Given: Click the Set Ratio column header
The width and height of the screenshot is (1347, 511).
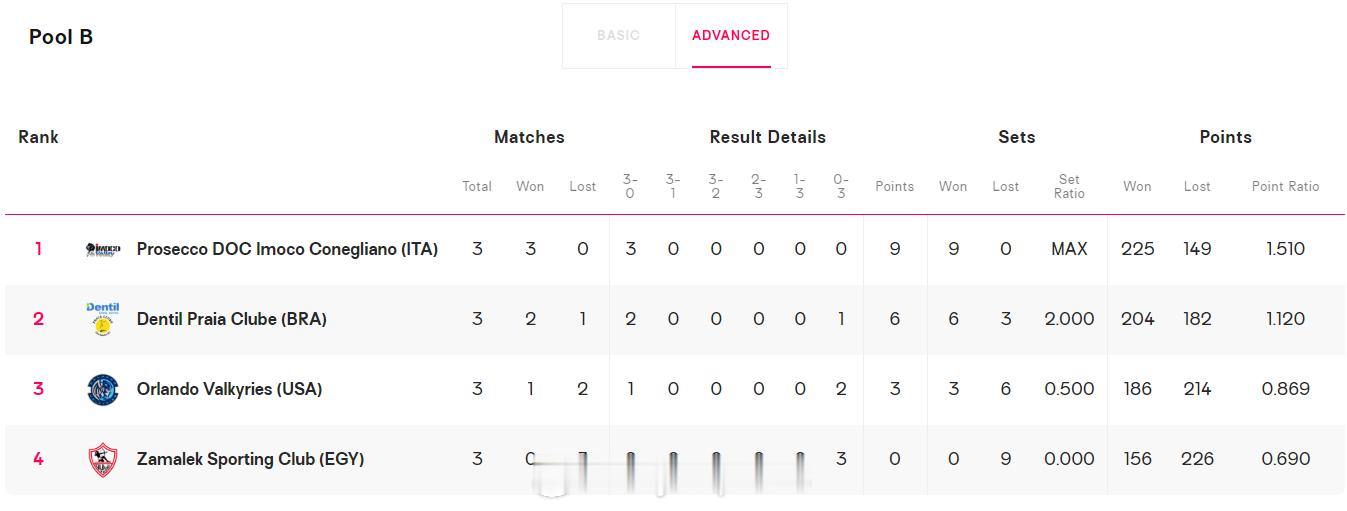Looking at the screenshot, I should [x=1069, y=186].
